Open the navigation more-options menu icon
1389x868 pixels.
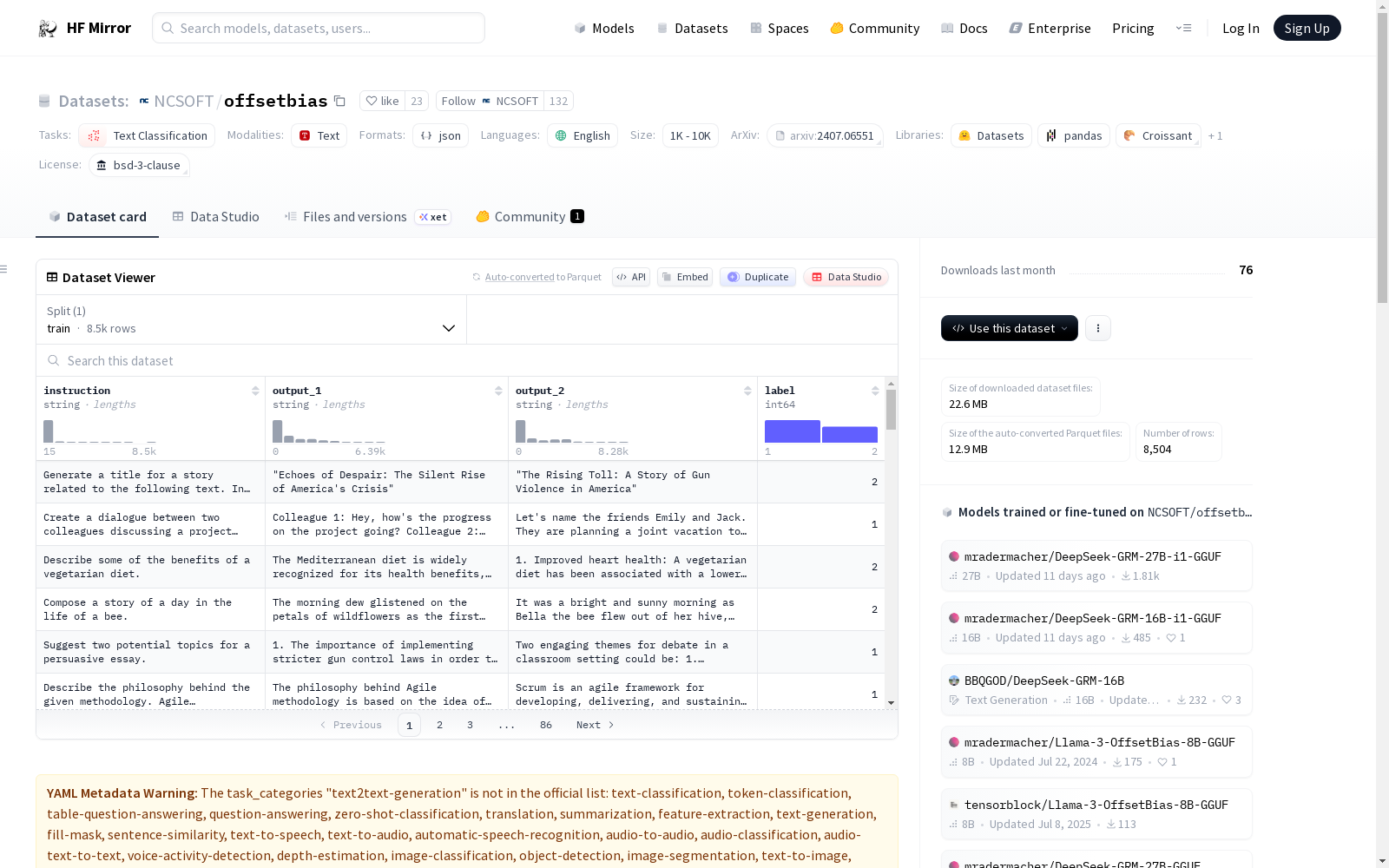[x=1183, y=28]
